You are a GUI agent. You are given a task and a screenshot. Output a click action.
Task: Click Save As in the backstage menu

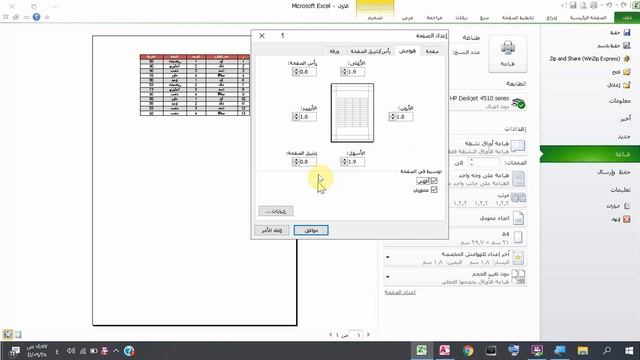point(613,45)
